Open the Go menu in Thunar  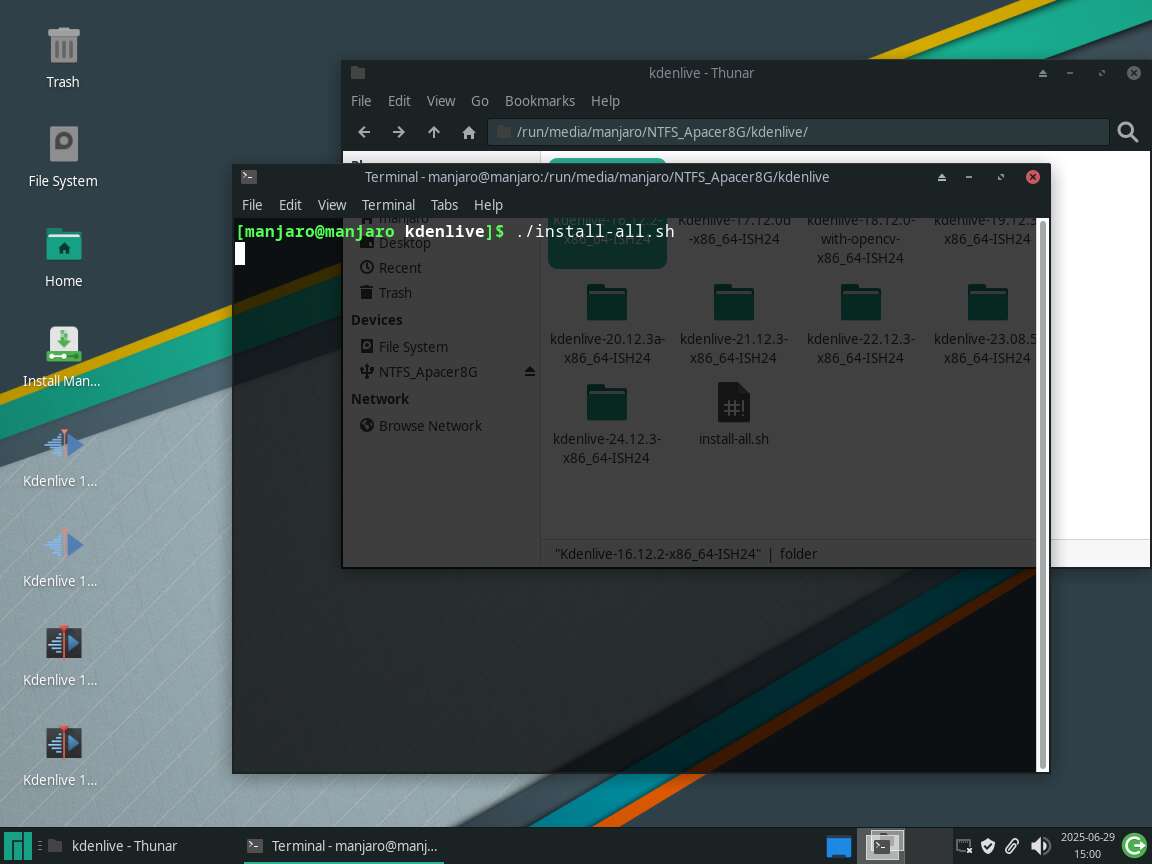coord(480,101)
